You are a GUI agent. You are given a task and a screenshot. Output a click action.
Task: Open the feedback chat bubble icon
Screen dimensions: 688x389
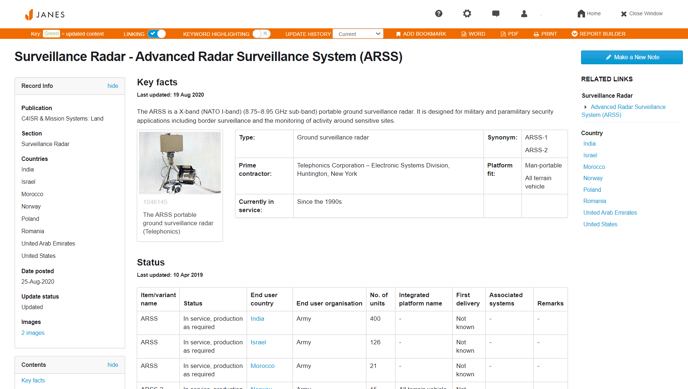[495, 14]
